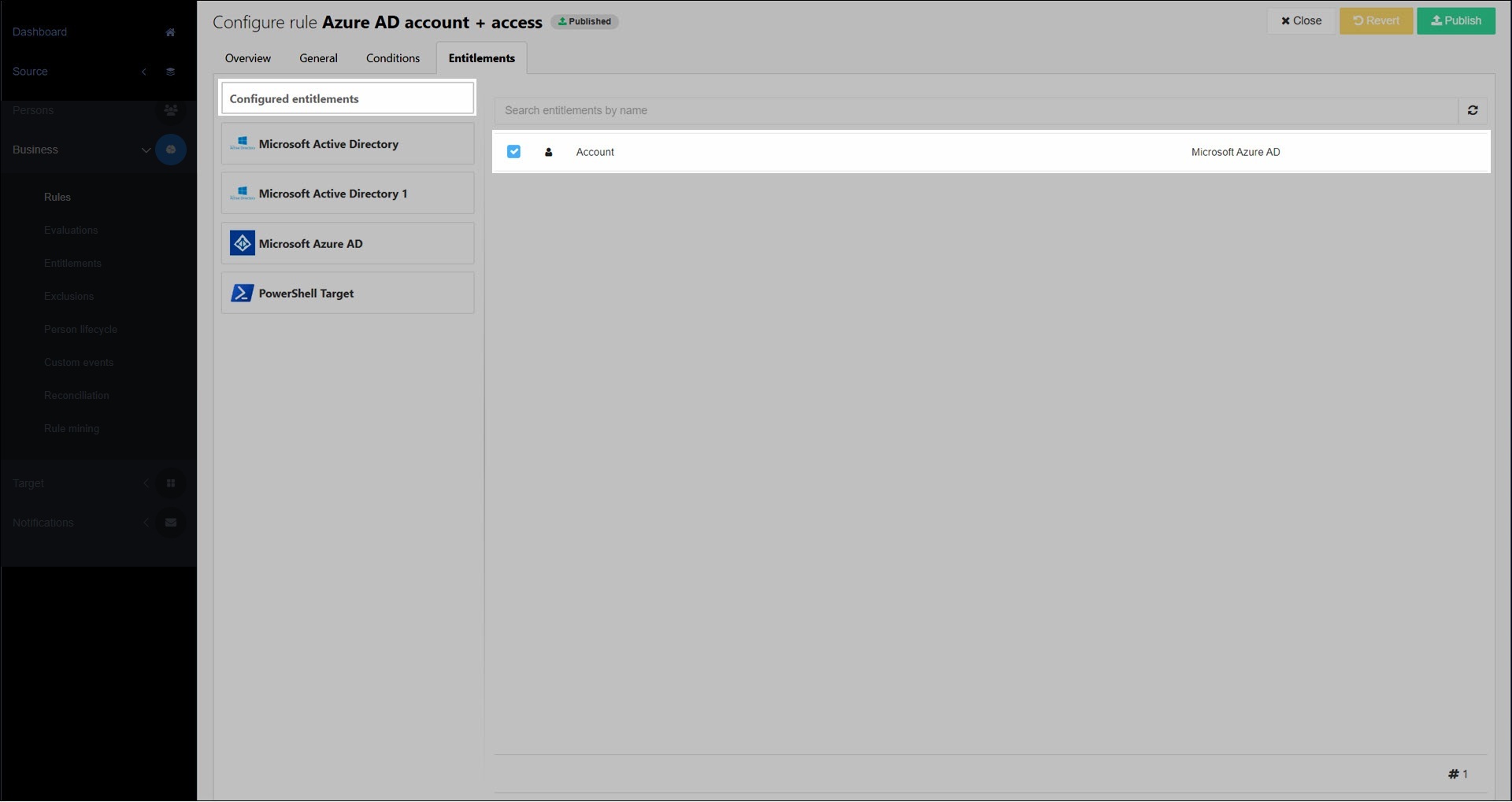Uncheck the Account entitlement checkbox
Image resolution: width=1512 pixels, height=802 pixels.
click(513, 152)
